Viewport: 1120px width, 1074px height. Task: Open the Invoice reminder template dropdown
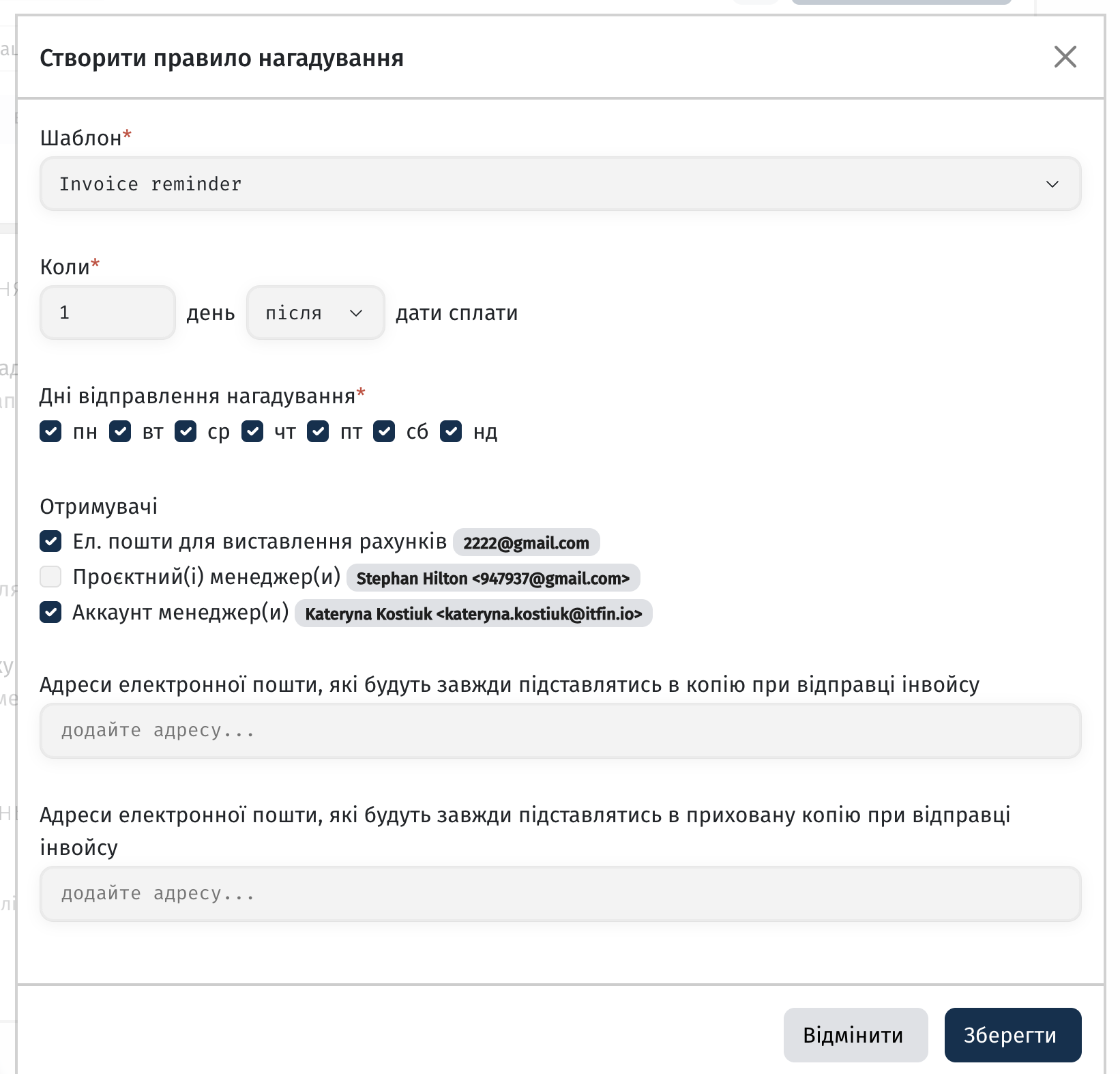coord(560,184)
